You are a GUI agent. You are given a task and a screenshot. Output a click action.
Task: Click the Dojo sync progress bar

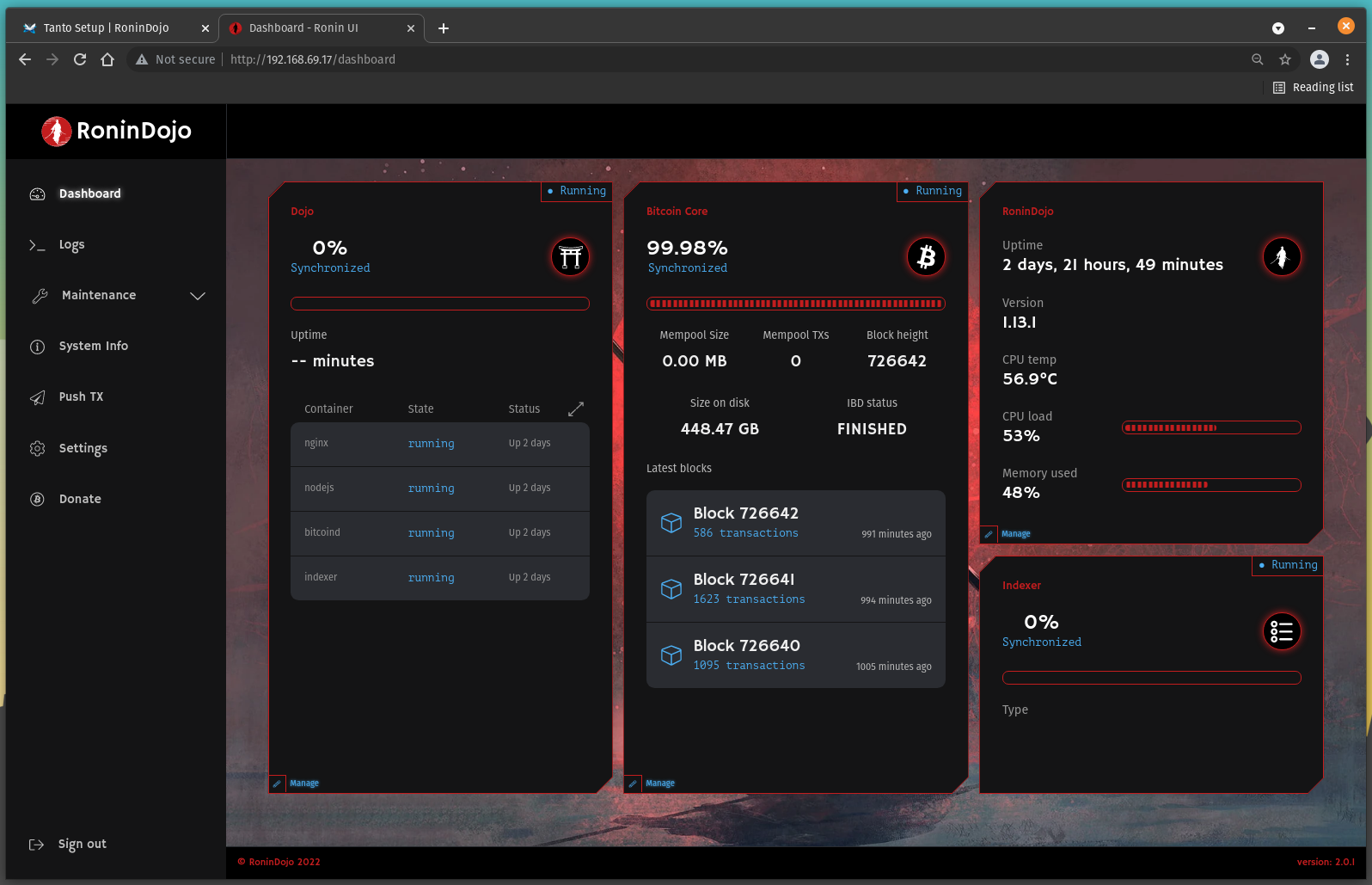[x=440, y=304]
